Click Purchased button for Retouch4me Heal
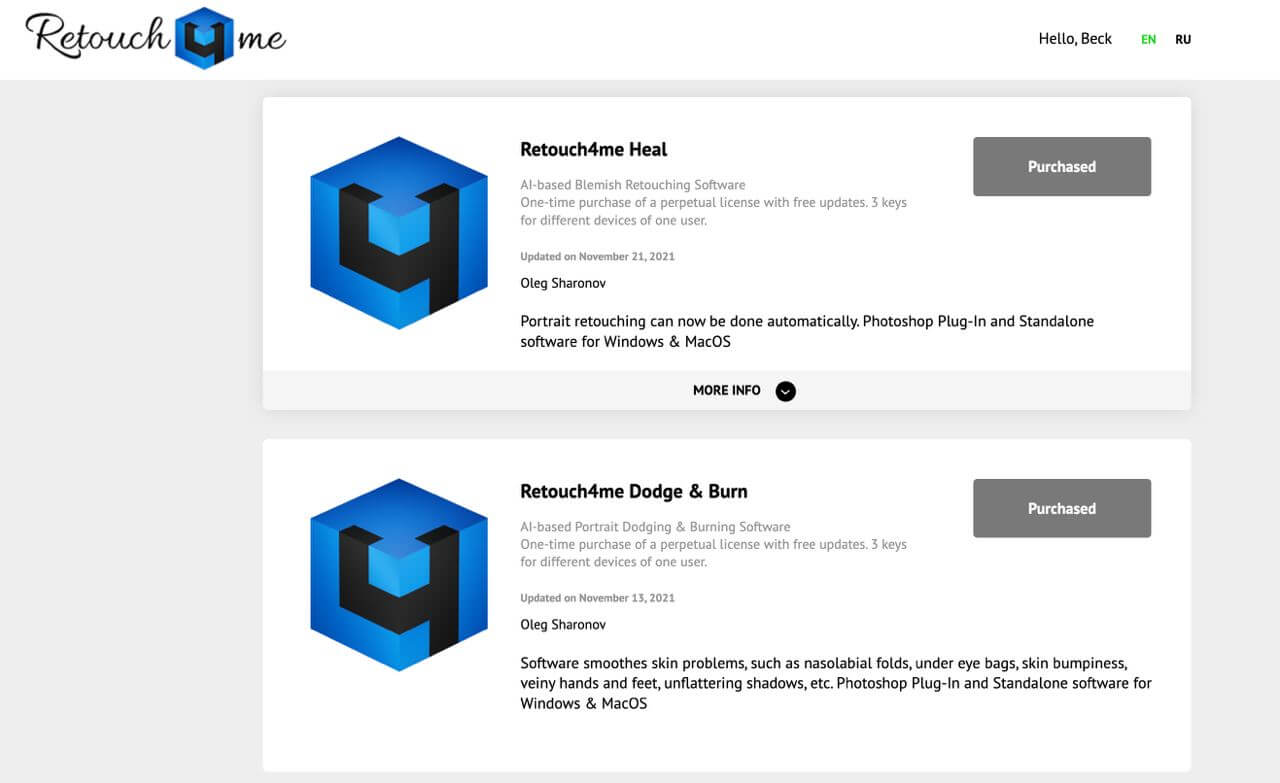 click(1062, 166)
